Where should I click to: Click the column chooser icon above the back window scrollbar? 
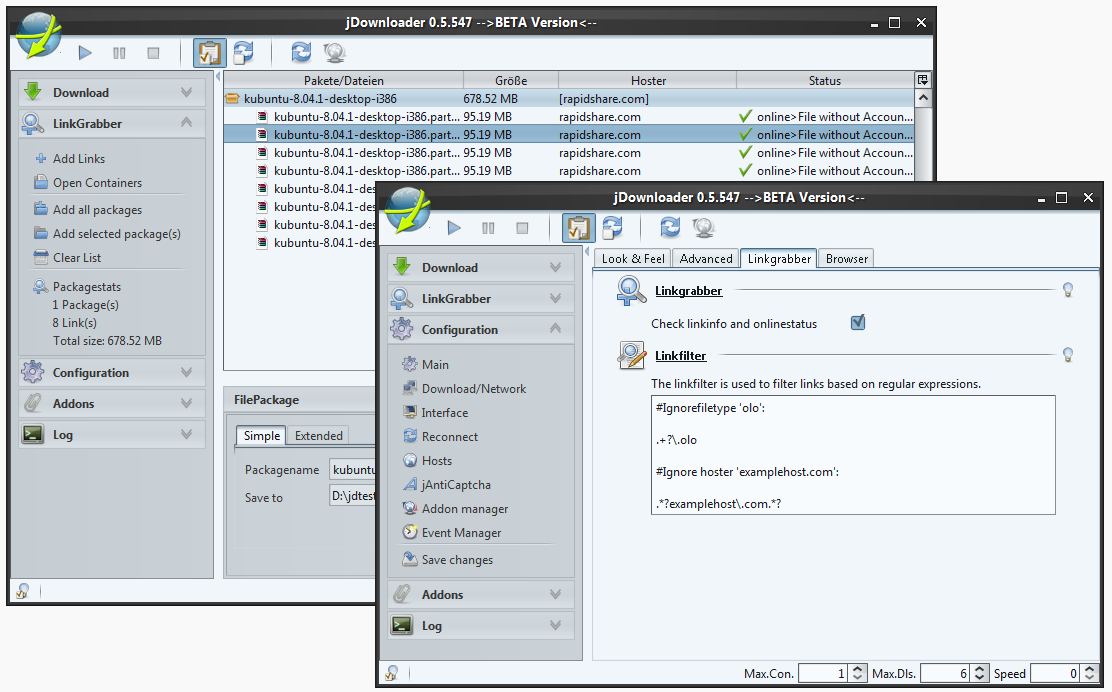point(923,79)
